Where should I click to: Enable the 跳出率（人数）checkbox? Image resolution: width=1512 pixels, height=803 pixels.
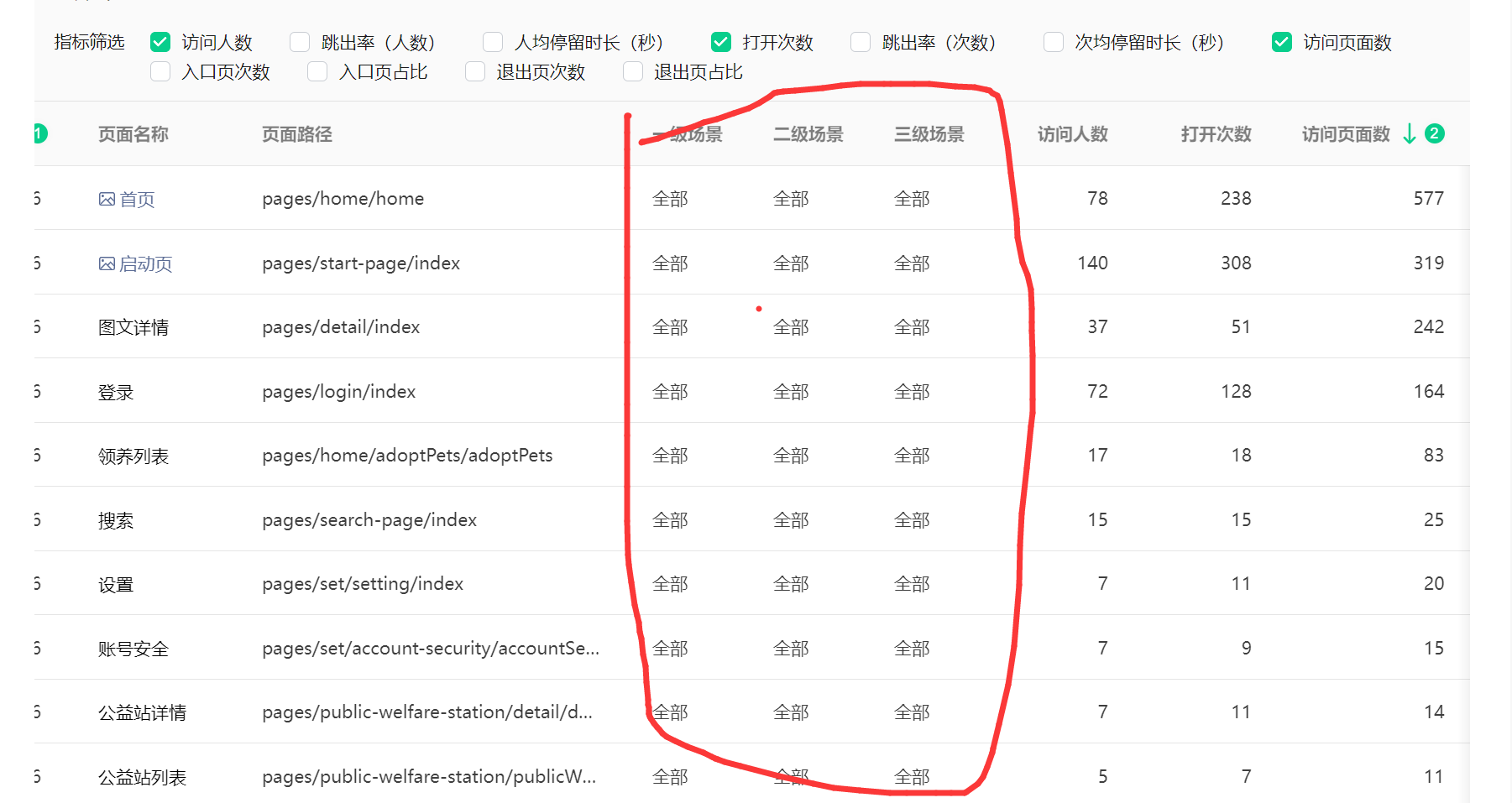point(300,42)
